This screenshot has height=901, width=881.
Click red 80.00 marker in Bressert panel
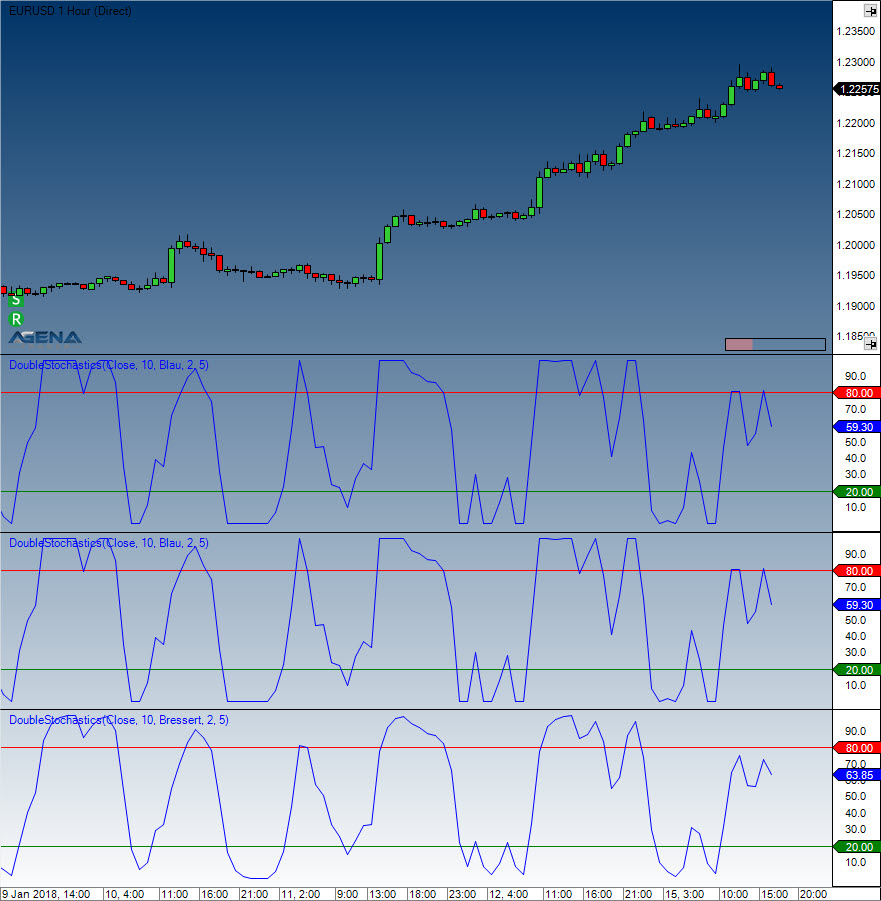point(857,748)
